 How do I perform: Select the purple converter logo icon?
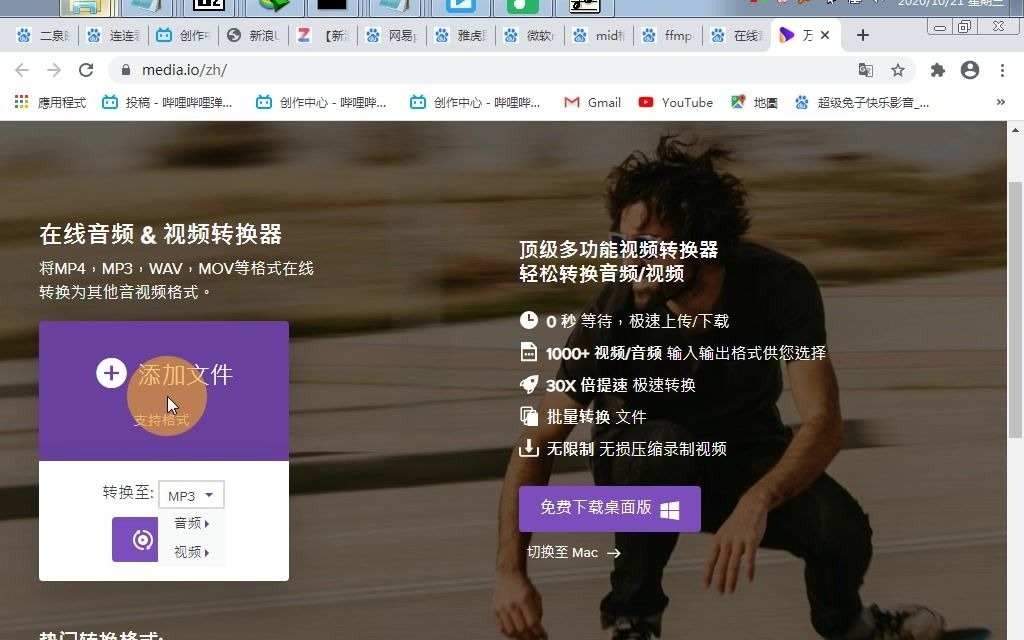(x=135, y=537)
